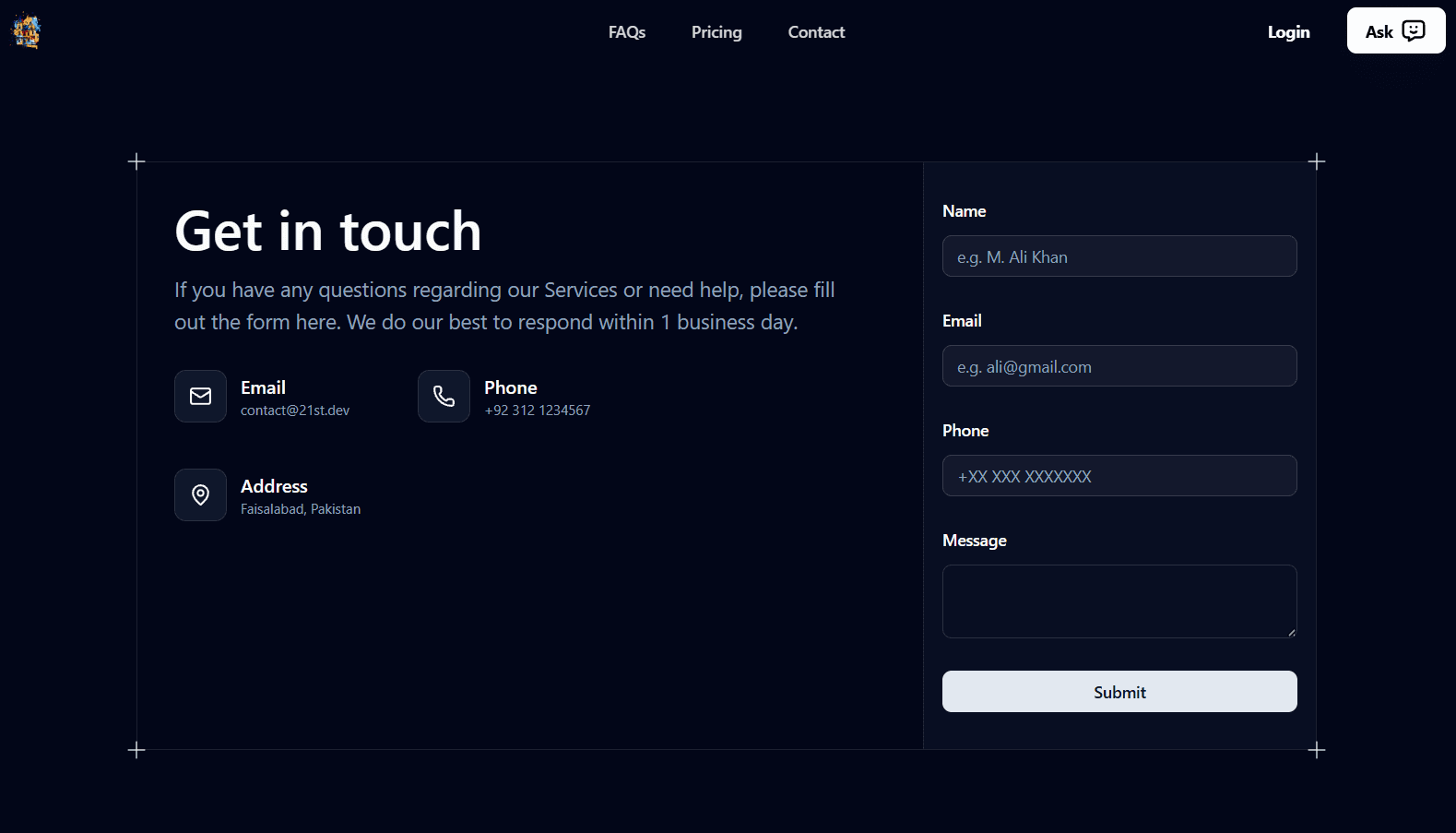Click the Message box resize handle
1456x833 pixels.
(1291, 632)
